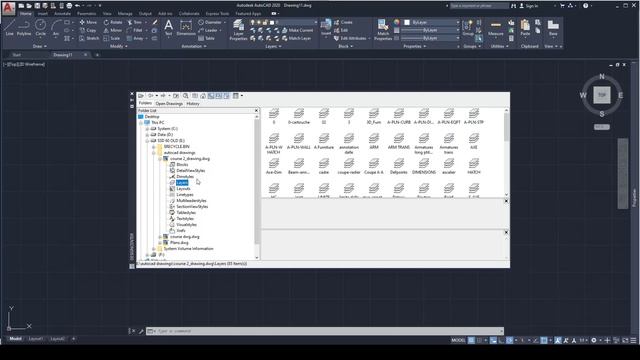This screenshot has height=360, width=640.
Task: Click the ViewCube TOP face
Action: (602, 95)
